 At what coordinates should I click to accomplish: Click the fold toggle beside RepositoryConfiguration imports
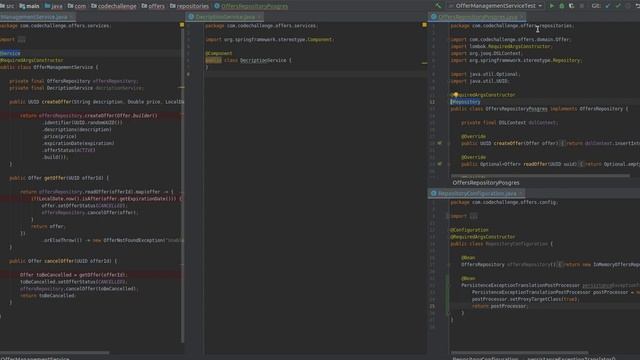(448, 216)
